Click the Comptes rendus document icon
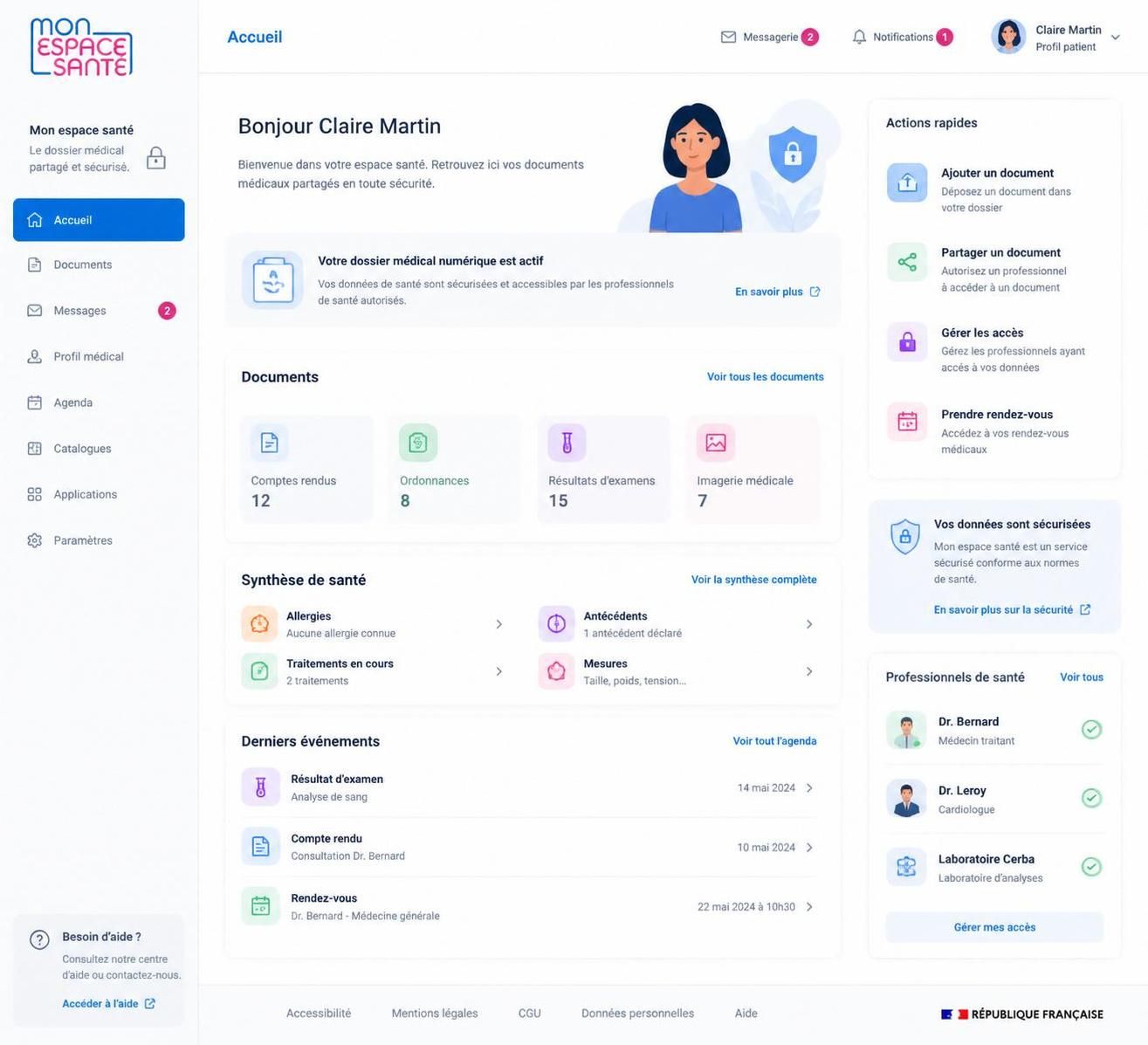This screenshot has height=1045, width=1148. (270, 443)
